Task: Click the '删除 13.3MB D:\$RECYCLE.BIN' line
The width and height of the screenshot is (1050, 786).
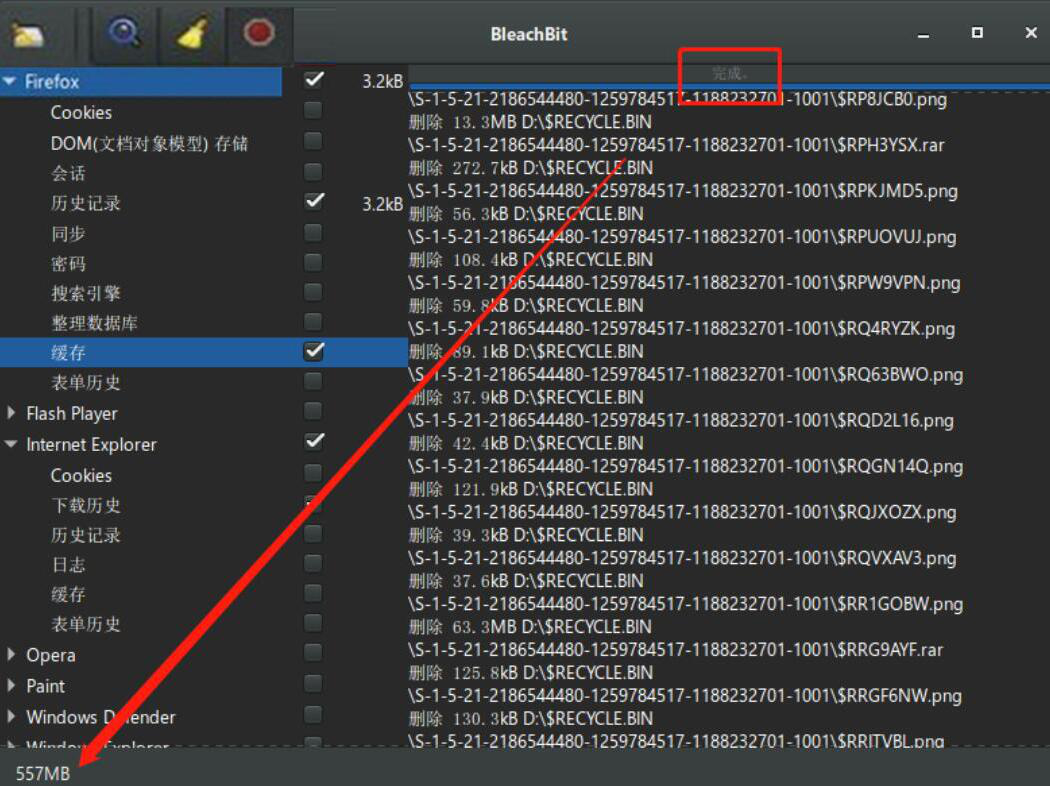Action: [530, 122]
